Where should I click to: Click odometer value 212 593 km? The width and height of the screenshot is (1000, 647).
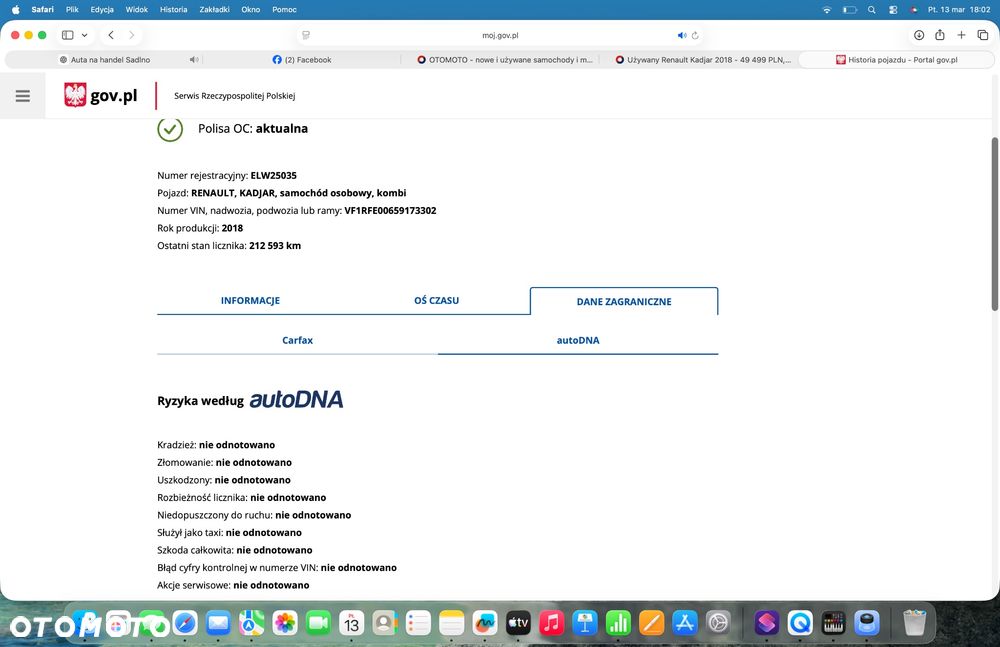coord(275,246)
